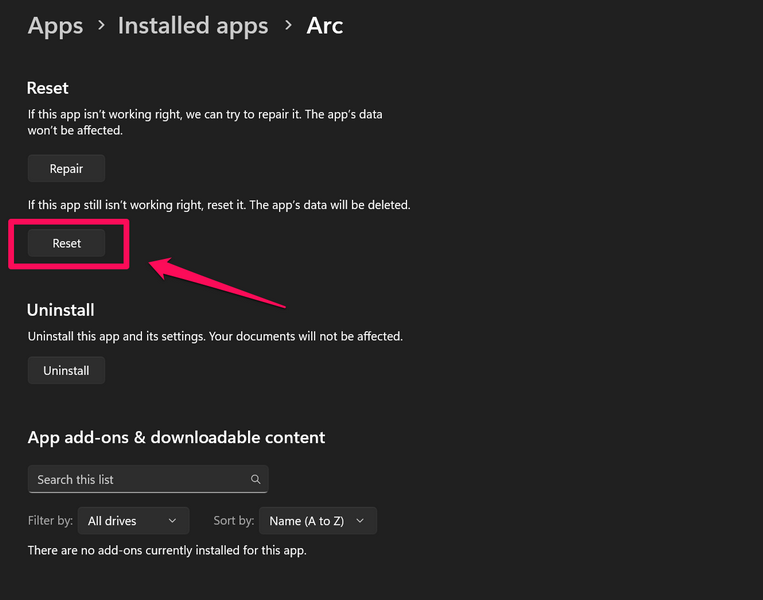Click the 'no add-ons currently installed' message

tap(167, 551)
